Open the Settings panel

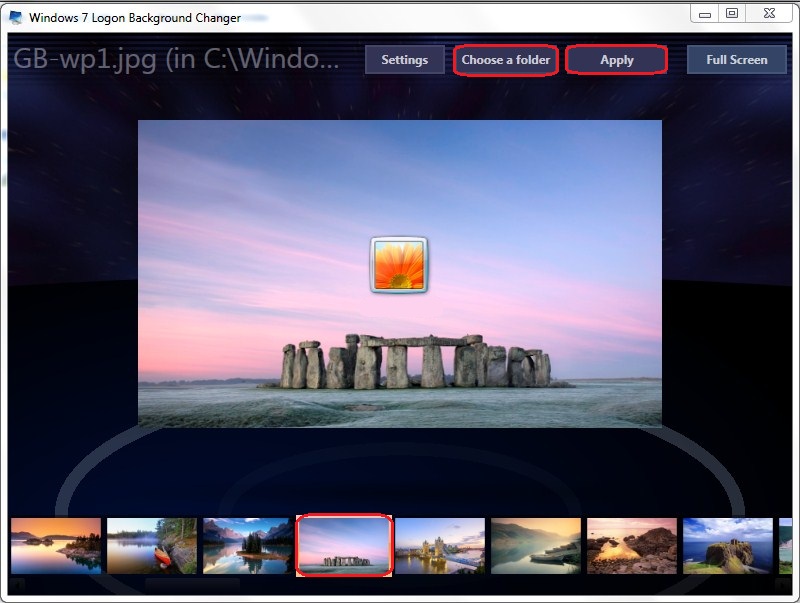point(404,60)
